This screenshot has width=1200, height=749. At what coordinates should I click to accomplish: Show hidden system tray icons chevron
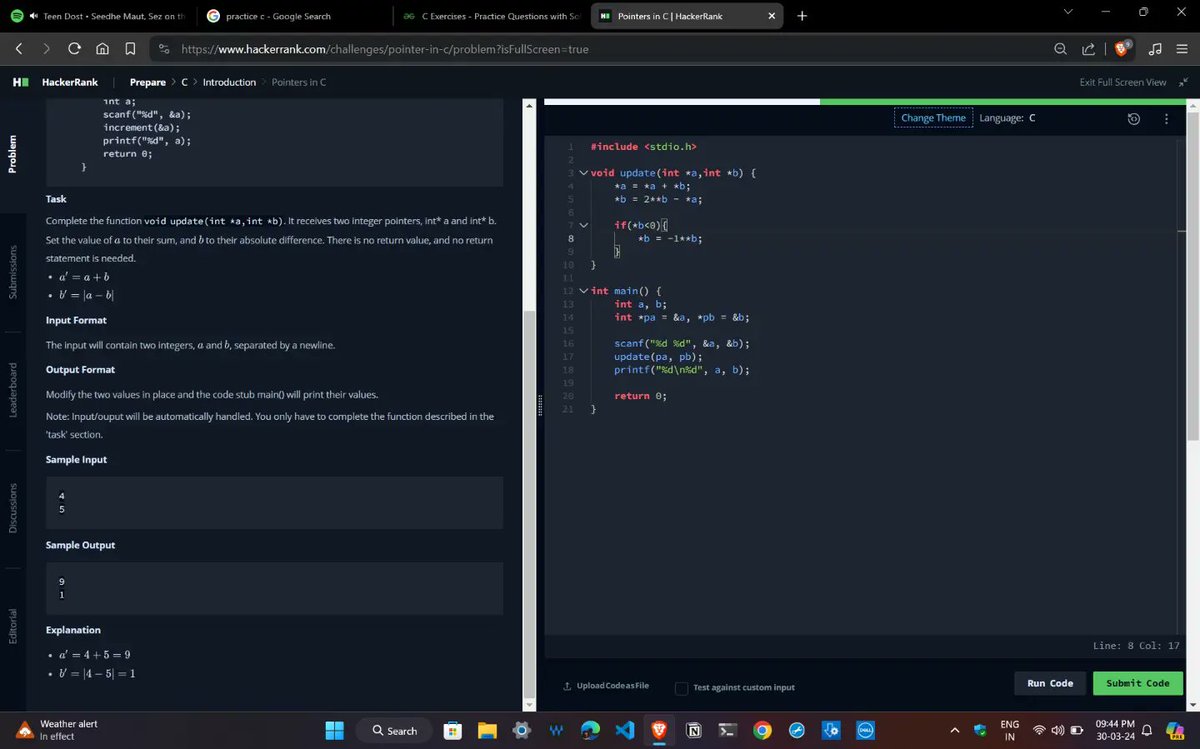click(x=954, y=730)
